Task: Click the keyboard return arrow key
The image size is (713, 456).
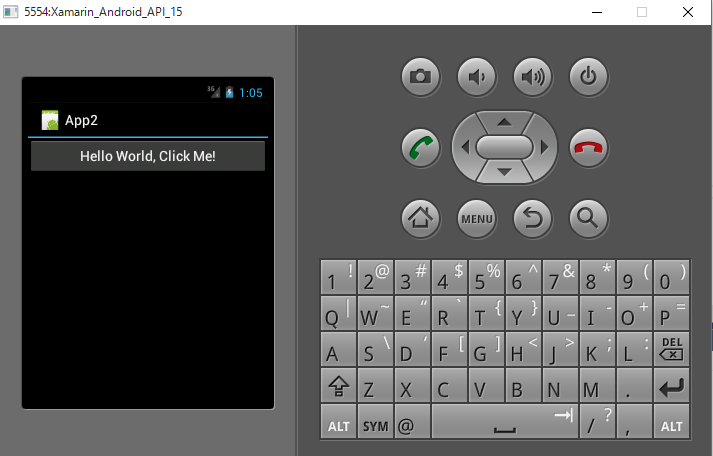Action: click(672, 386)
